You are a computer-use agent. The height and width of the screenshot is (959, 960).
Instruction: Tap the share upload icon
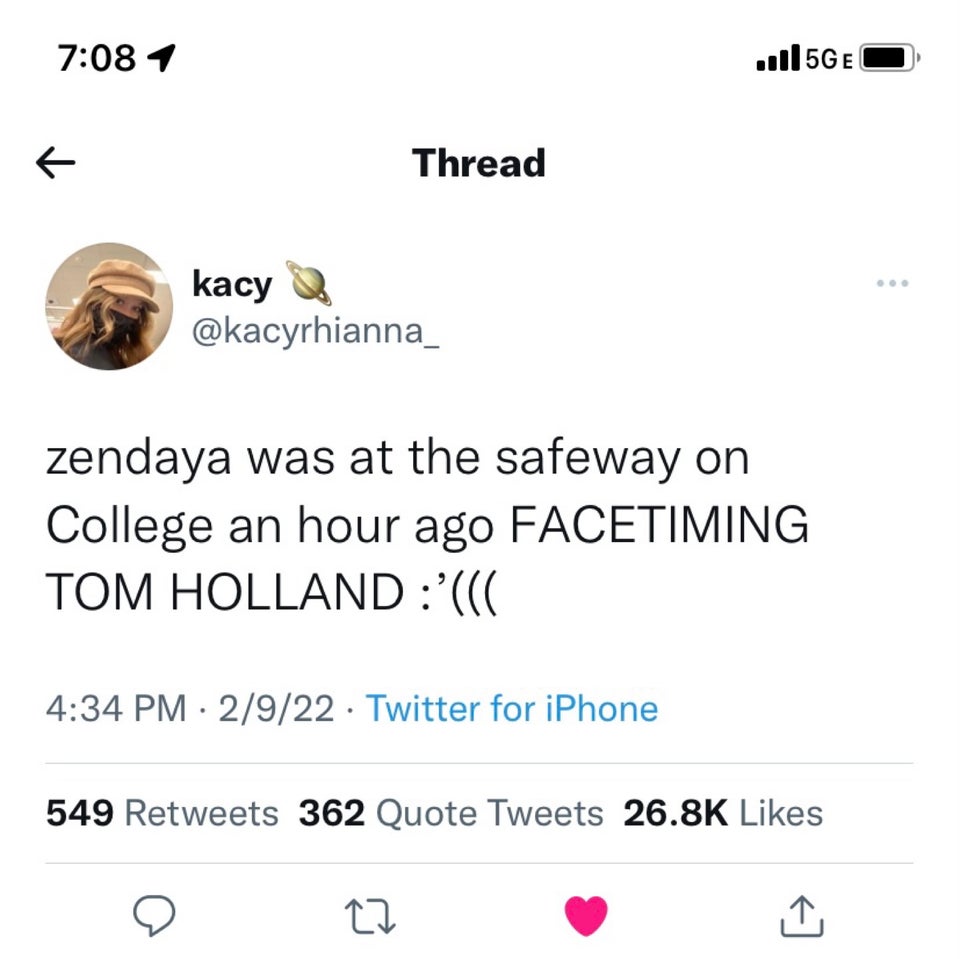click(x=801, y=916)
